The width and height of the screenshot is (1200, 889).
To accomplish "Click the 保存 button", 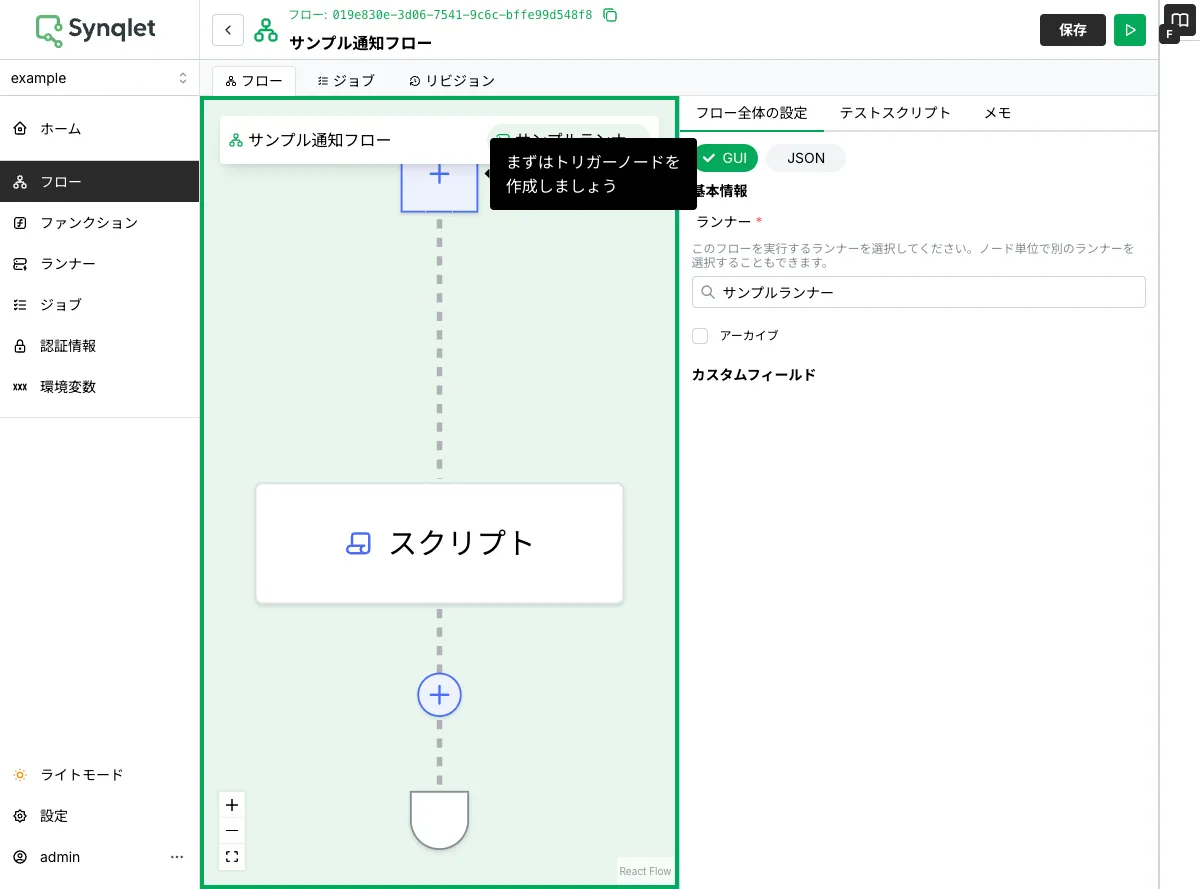I will click(x=1073, y=30).
